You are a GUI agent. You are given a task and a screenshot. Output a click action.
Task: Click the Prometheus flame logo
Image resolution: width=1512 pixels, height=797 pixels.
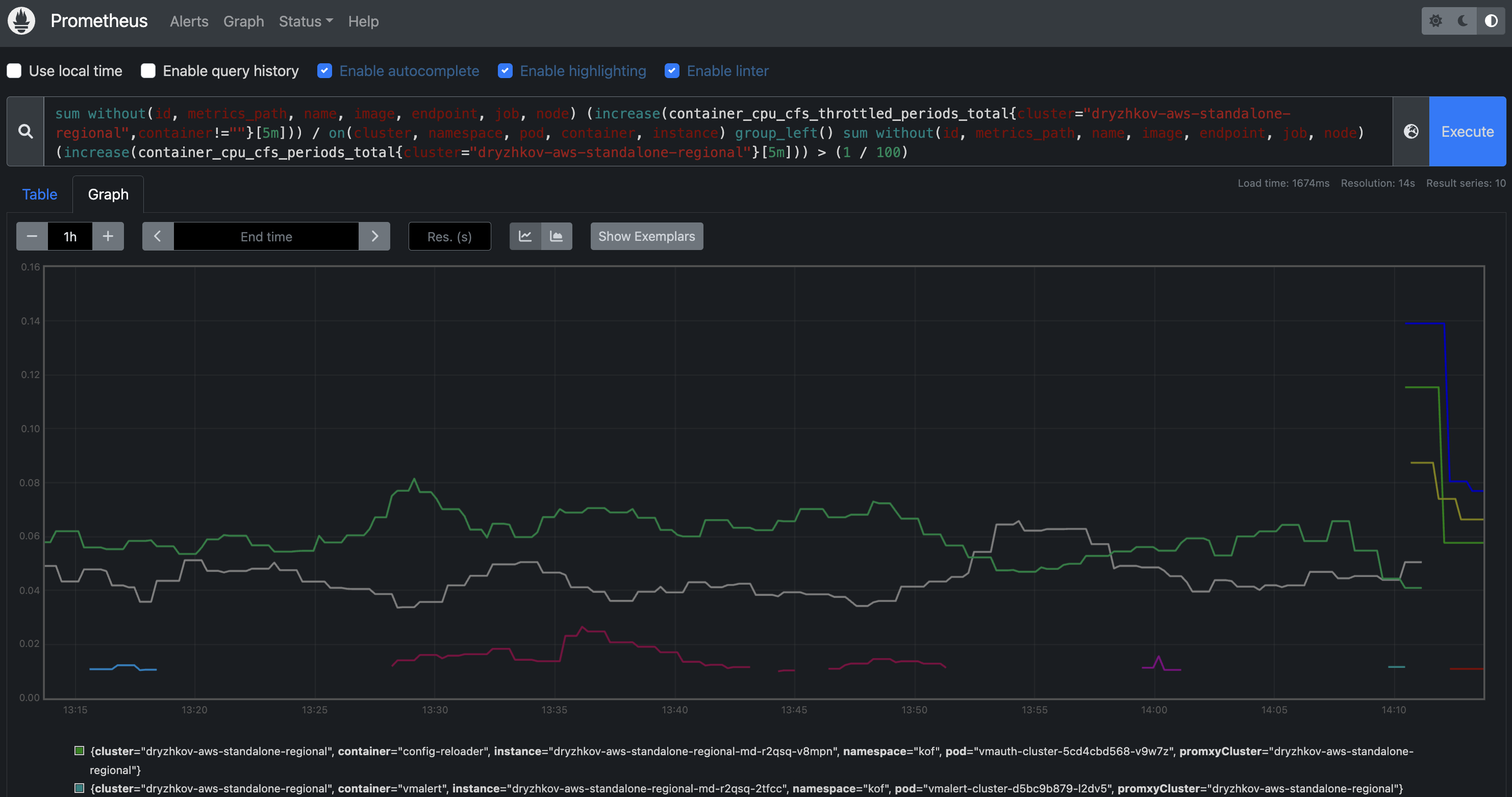tap(21, 21)
